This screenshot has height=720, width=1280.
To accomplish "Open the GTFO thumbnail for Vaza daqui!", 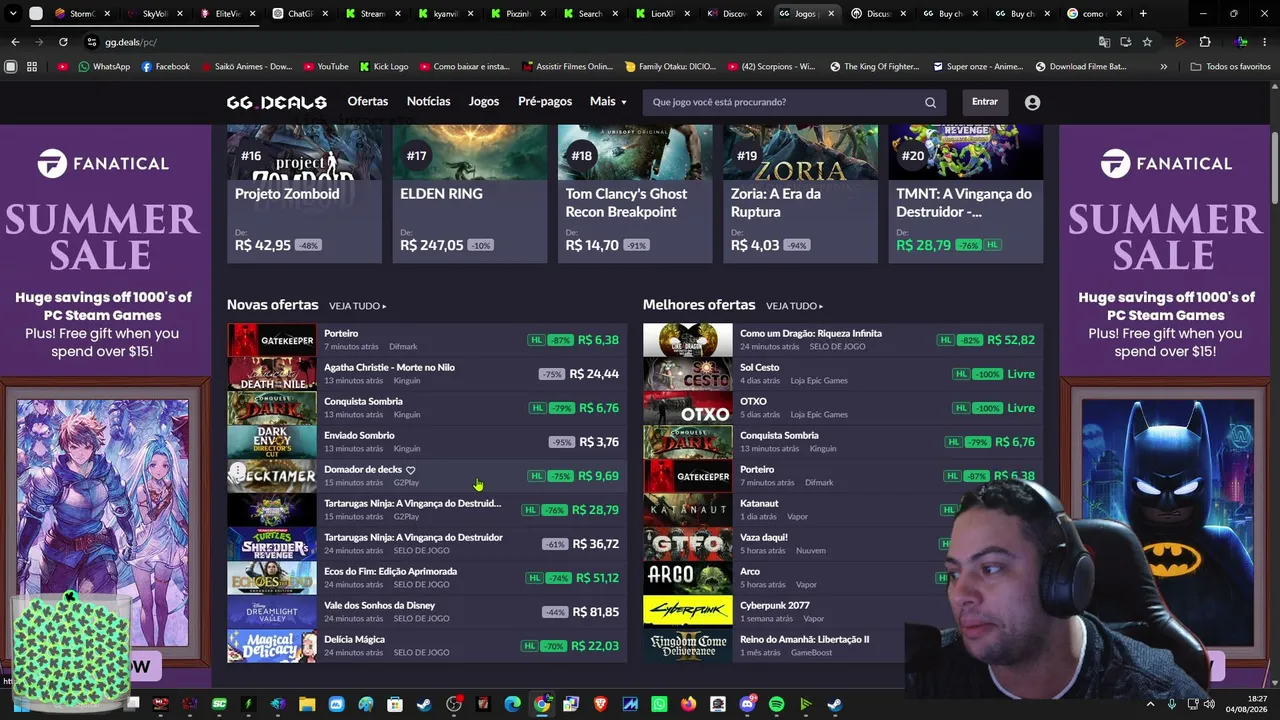I will click(x=687, y=544).
